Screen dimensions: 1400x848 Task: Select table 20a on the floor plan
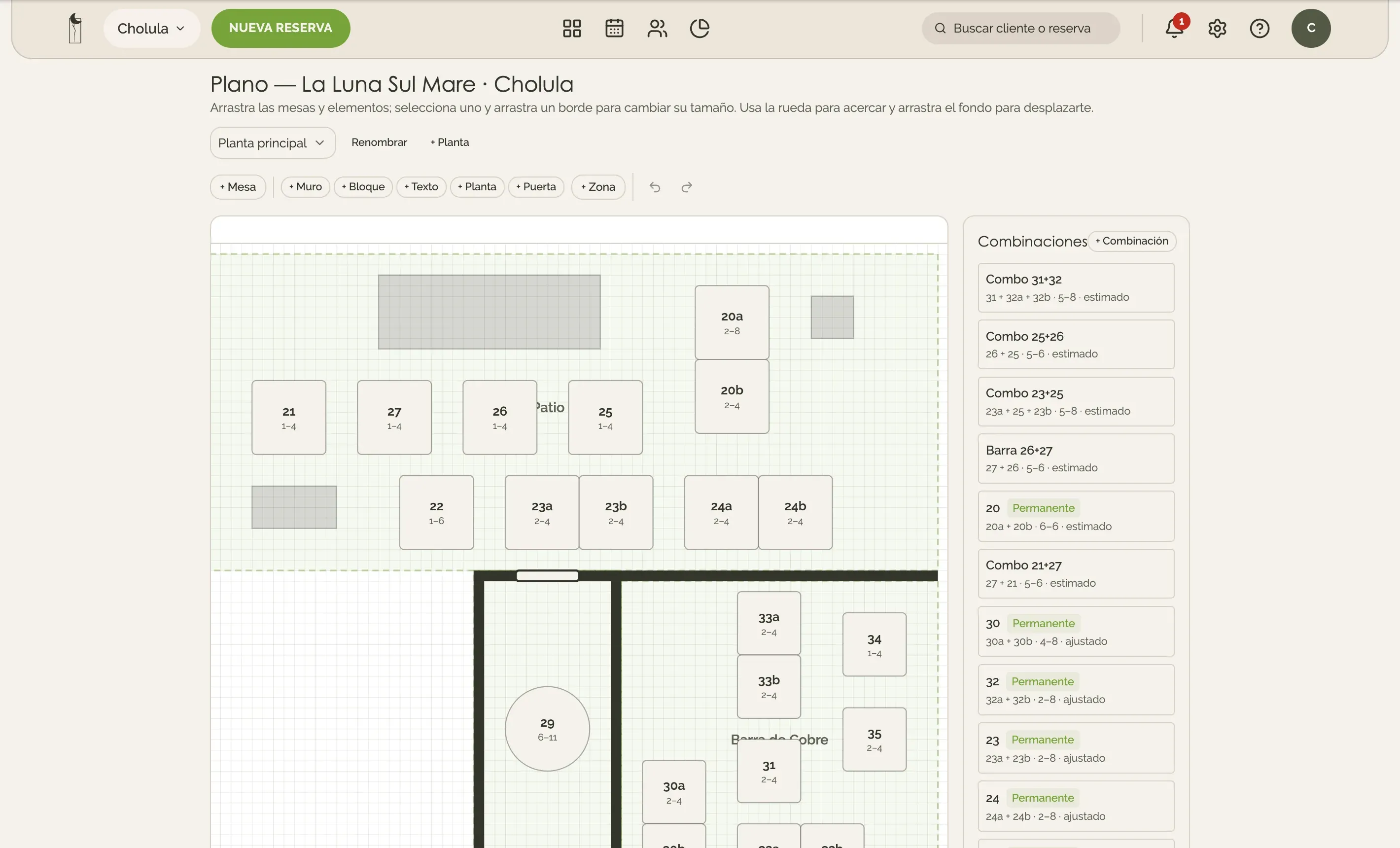pos(732,322)
